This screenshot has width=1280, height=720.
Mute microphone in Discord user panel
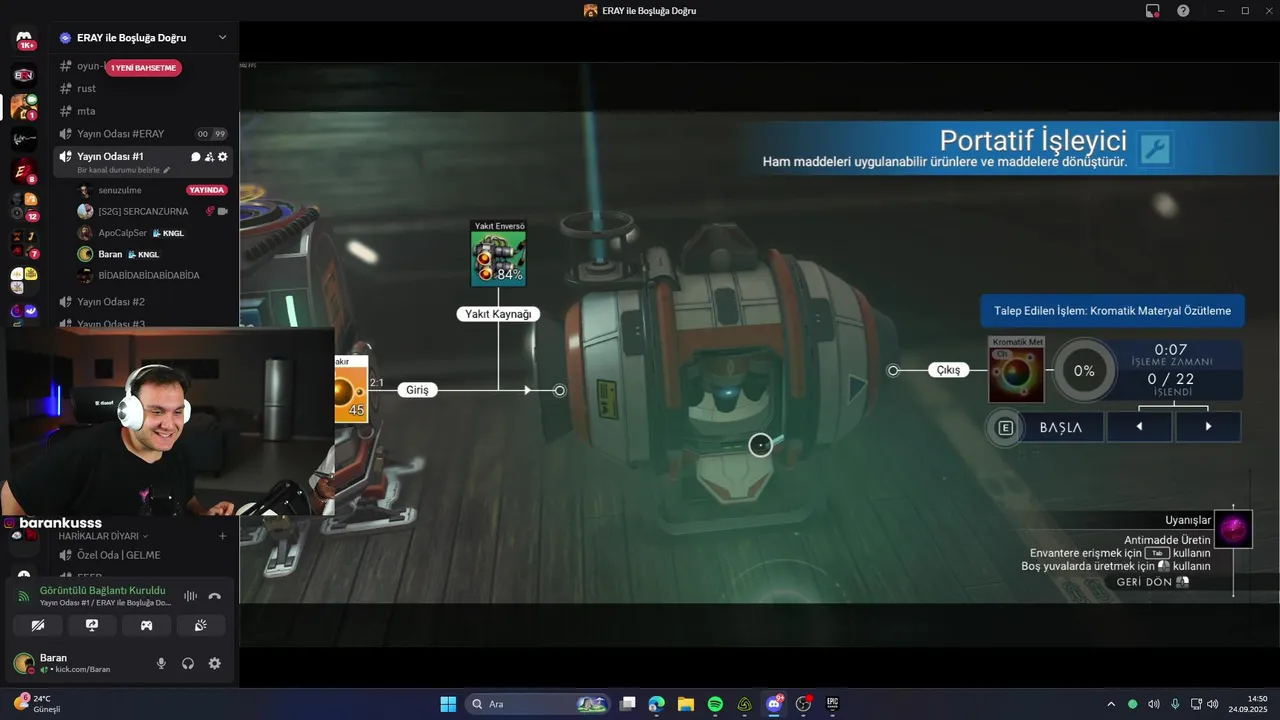pyautogui.click(x=161, y=663)
